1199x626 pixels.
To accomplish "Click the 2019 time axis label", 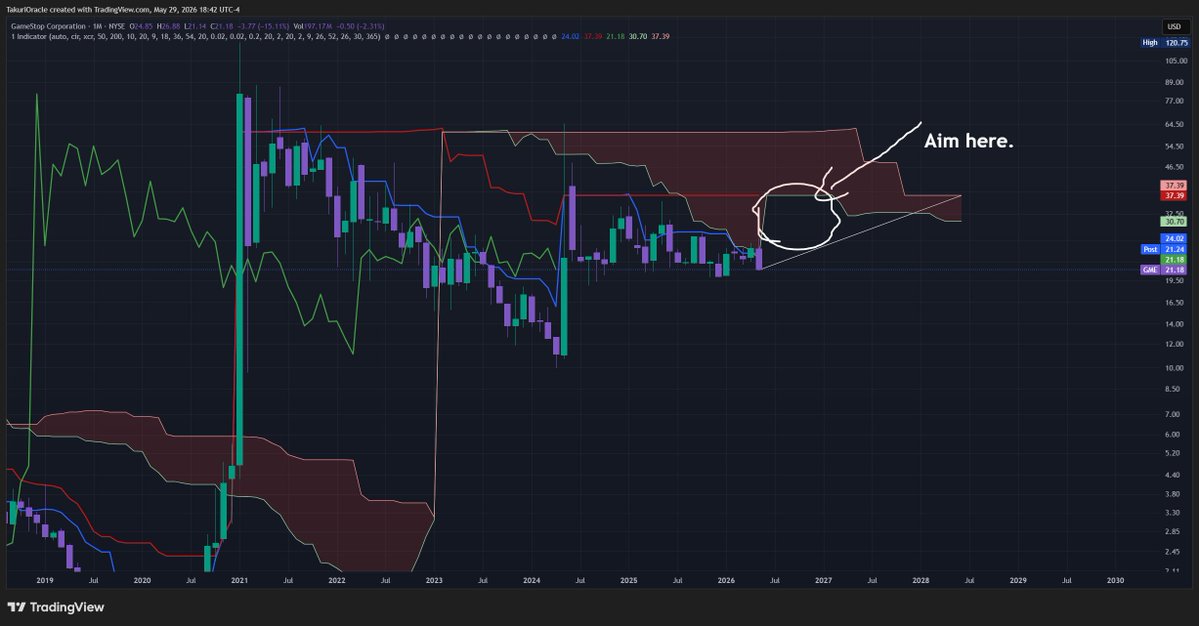I will [45, 580].
